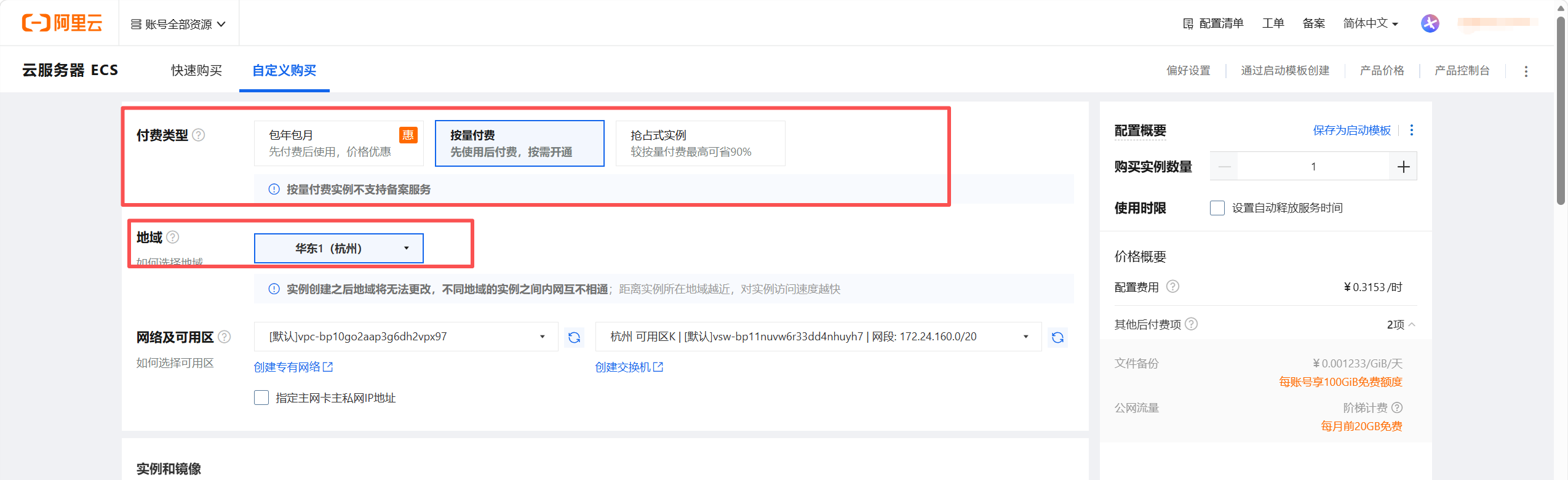
Task: Click the info icon in the region notice
Action: tap(274, 289)
